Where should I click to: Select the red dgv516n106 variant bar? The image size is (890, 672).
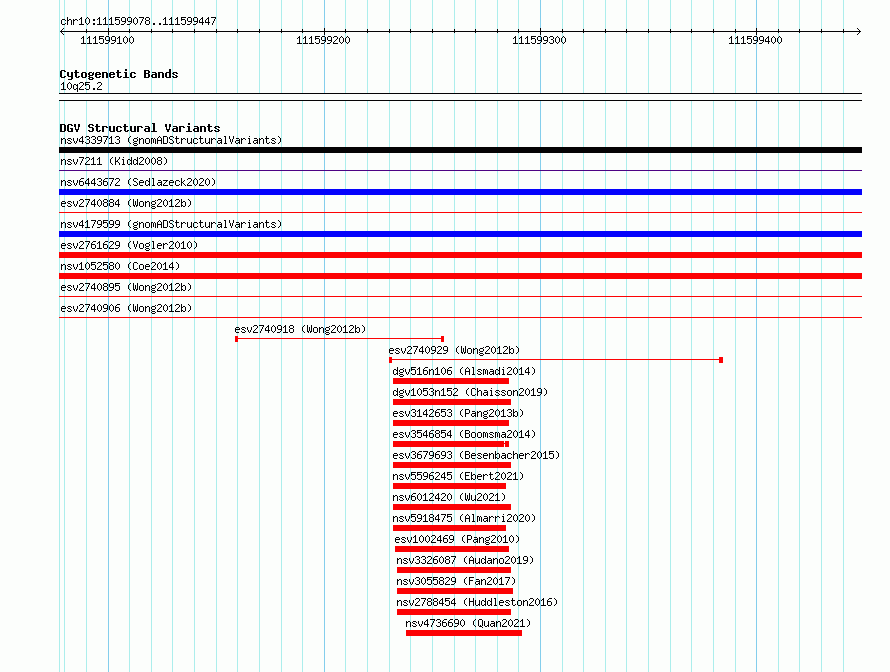[451, 381]
